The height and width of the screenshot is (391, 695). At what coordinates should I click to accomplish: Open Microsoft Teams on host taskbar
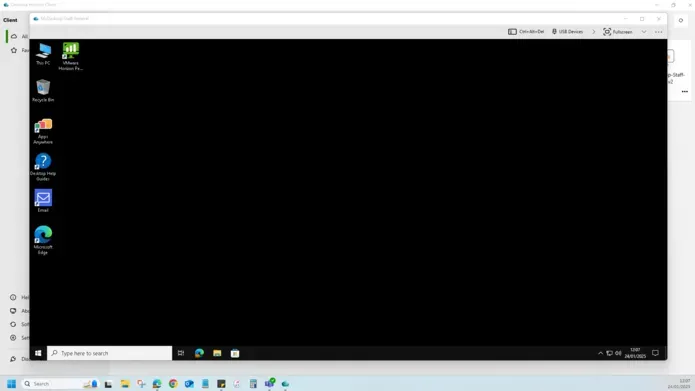[269, 383]
